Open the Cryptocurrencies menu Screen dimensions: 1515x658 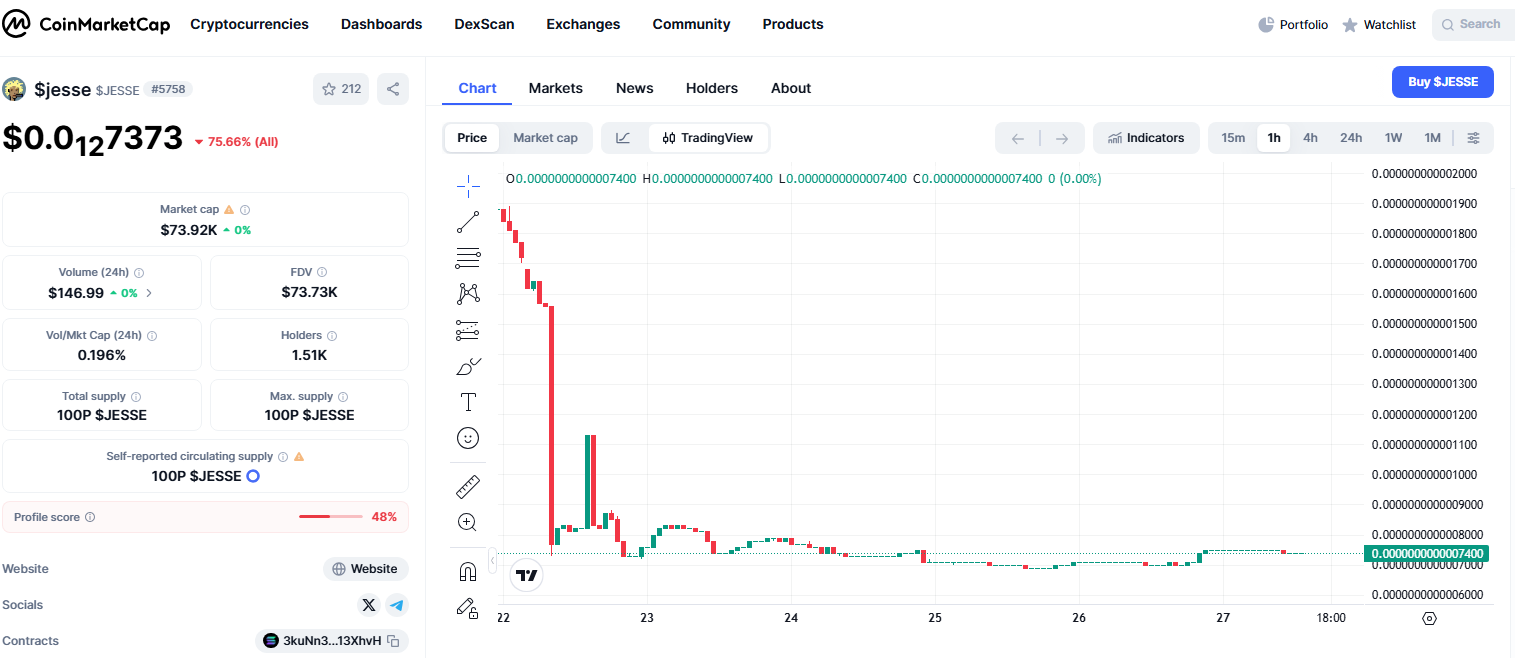(249, 24)
